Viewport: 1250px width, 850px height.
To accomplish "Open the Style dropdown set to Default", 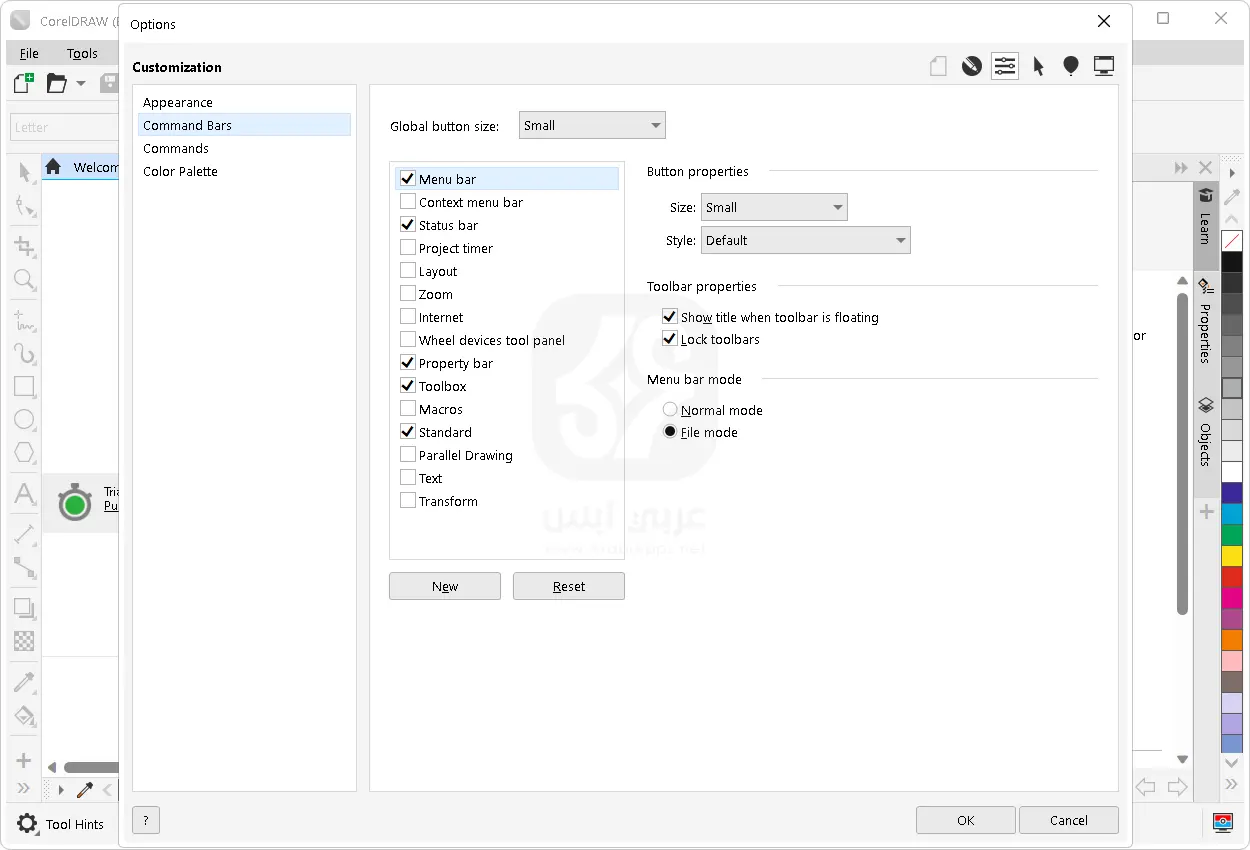I will click(806, 241).
